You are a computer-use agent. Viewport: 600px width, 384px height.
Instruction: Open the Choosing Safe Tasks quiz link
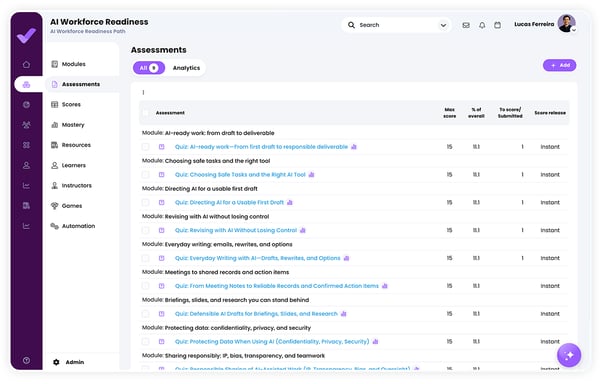click(x=240, y=175)
